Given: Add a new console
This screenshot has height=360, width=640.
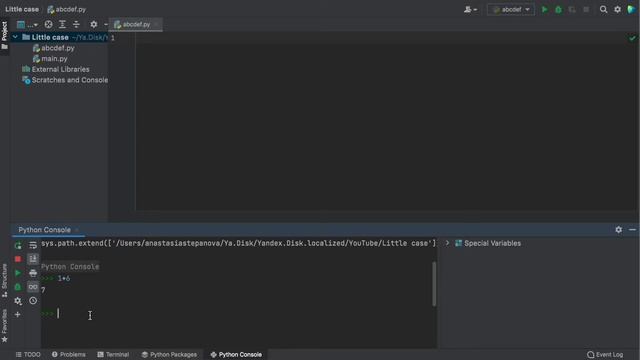Looking at the screenshot, I should pos(18,315).
